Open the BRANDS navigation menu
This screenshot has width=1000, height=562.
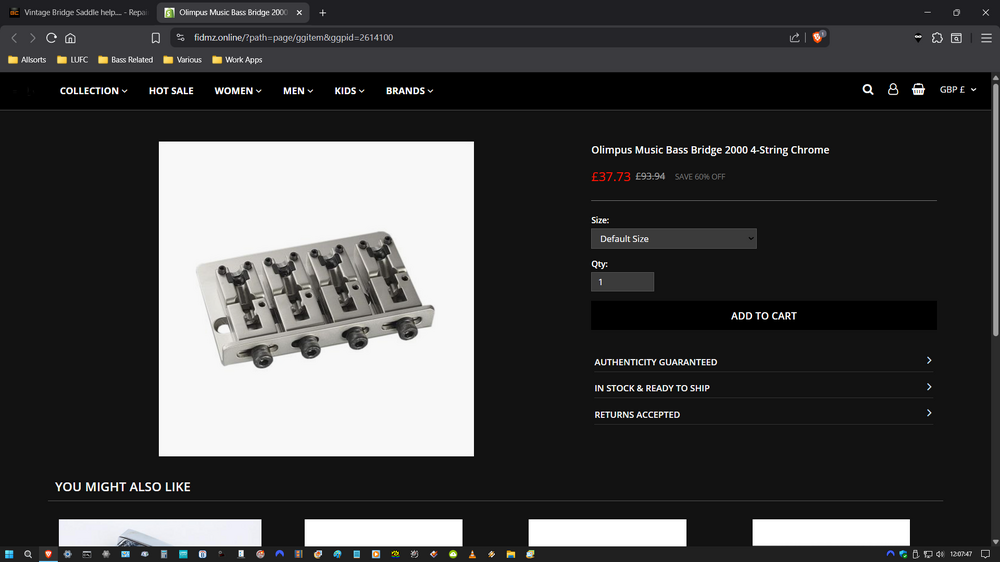click(x=409, y=91)
